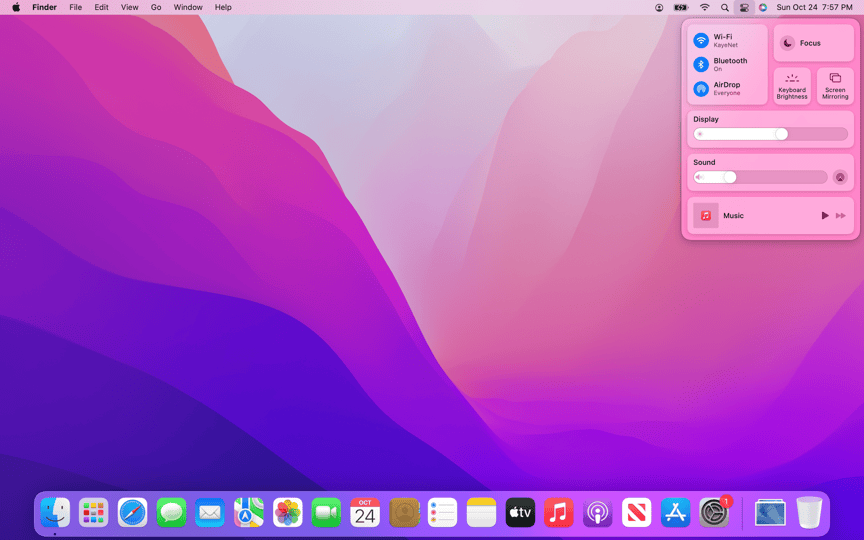
Task: Expand the Focus options by its label
Action: (x=810, y=43)
